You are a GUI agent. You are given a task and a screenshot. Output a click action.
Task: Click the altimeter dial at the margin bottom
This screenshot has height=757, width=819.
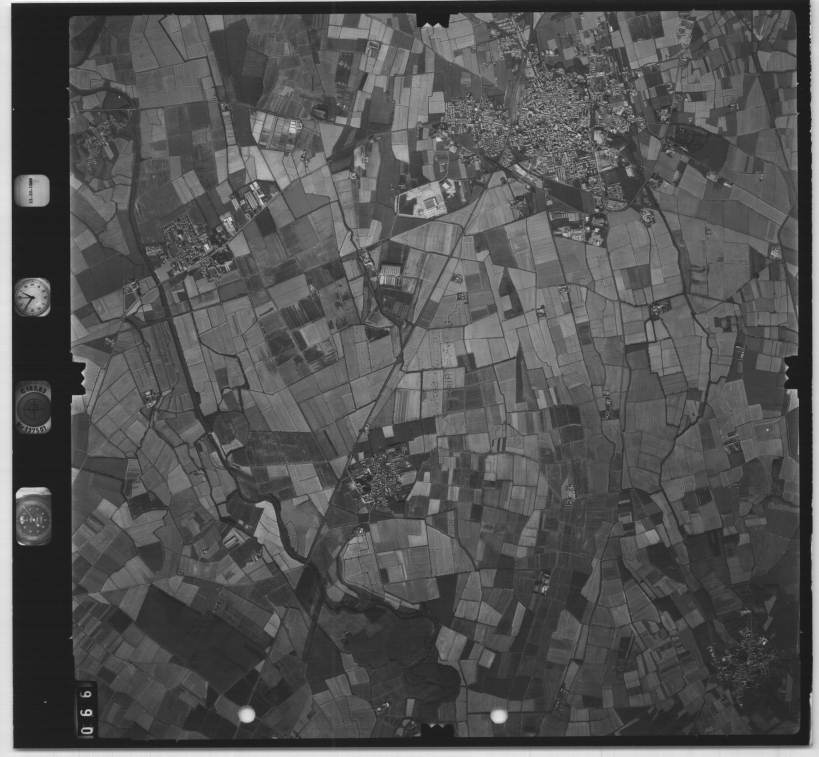(33, 516)
